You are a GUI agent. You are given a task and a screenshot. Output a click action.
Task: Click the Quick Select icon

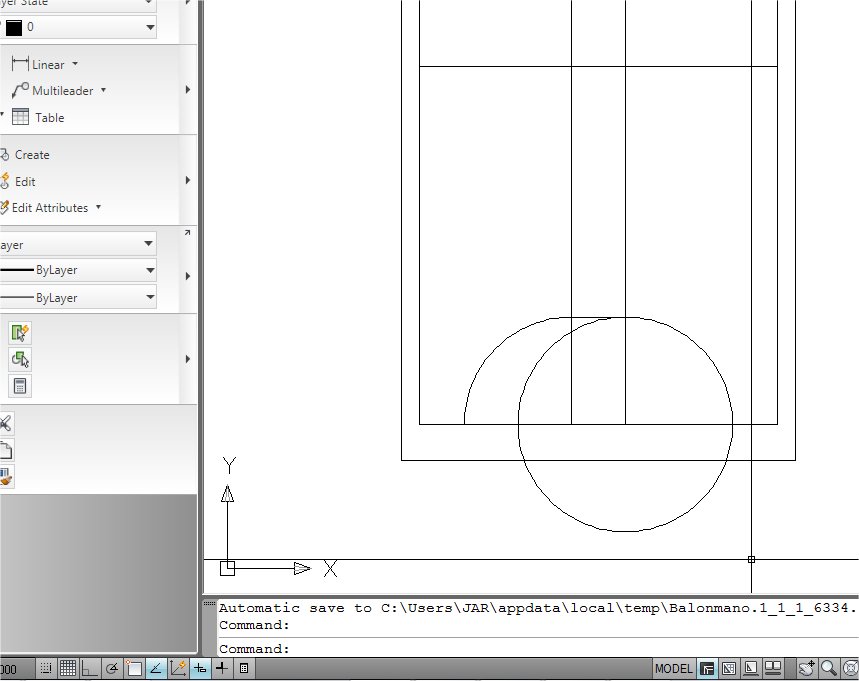click(x=20, y=333)
